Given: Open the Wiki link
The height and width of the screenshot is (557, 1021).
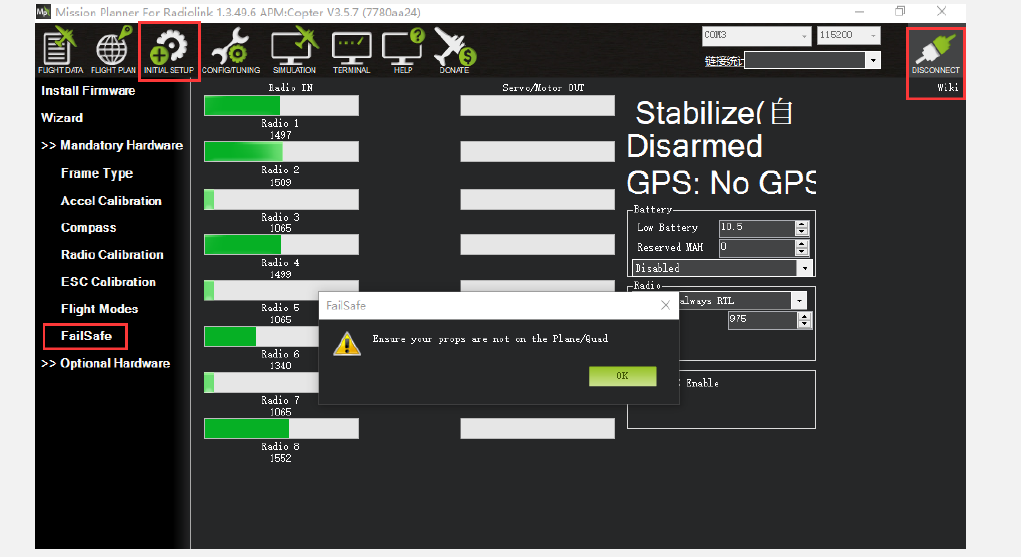Looking at the screenshot, I should (947, 88).
